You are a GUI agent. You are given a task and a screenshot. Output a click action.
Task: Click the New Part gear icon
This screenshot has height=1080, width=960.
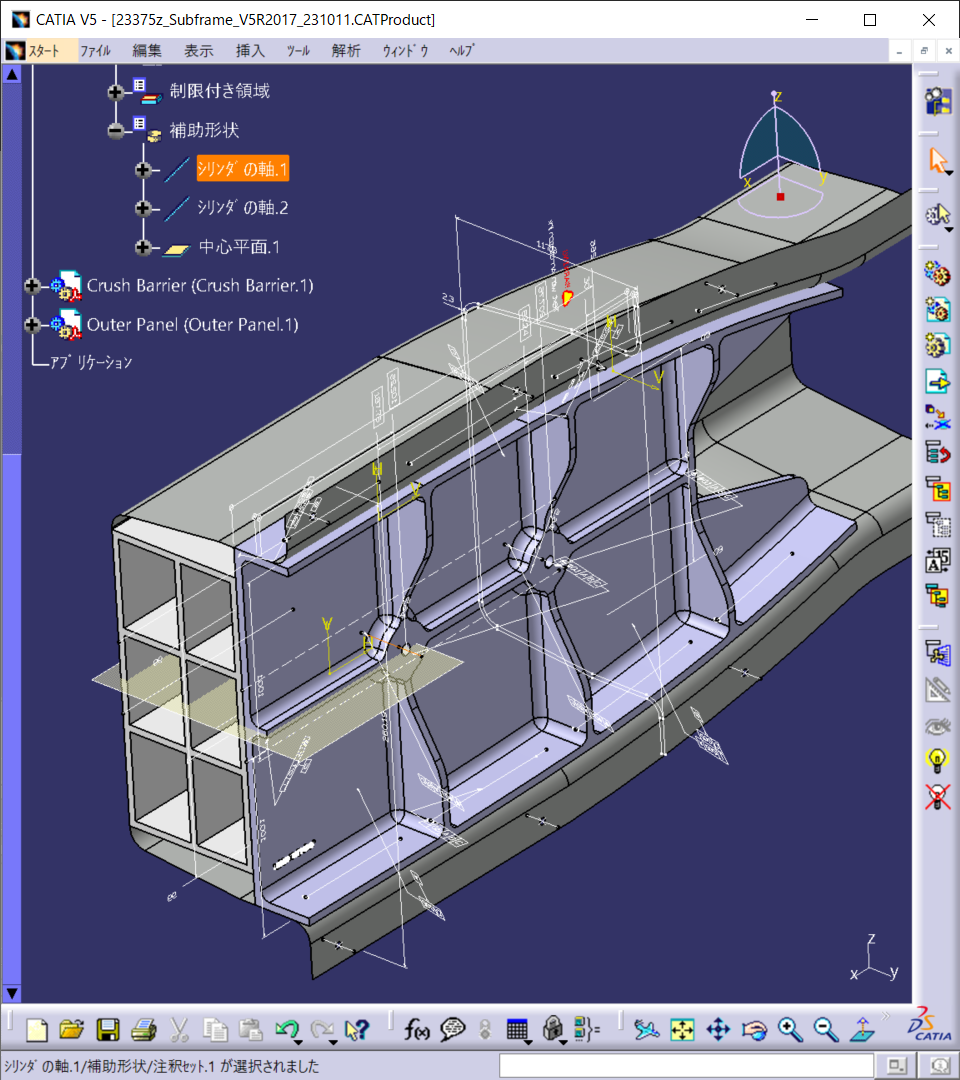(937, 344)
